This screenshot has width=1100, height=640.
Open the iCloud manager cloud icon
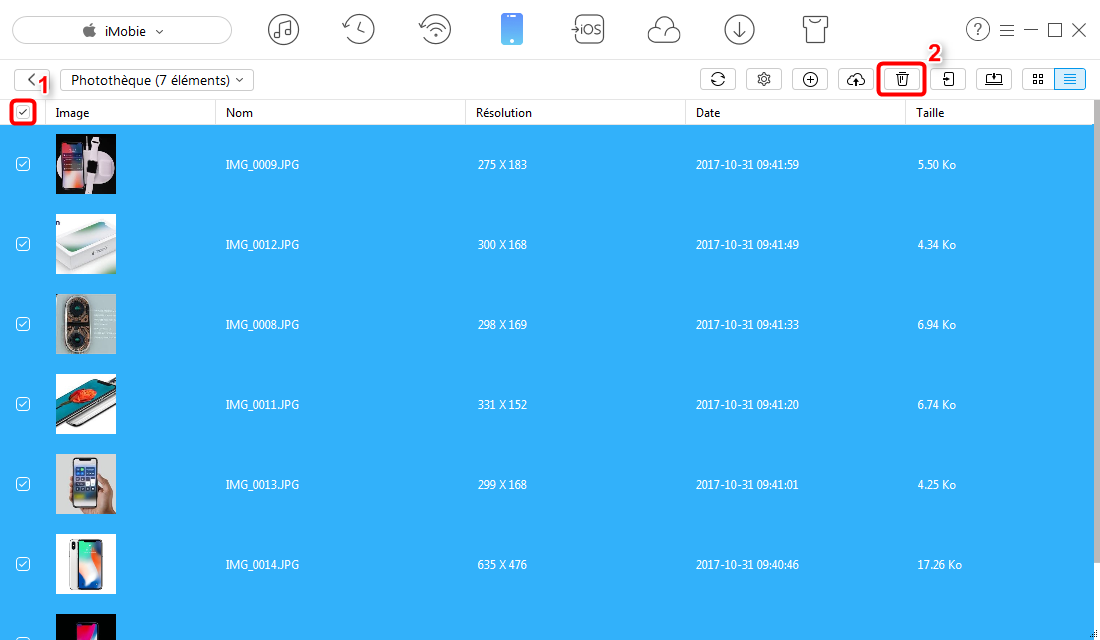tap(664, 31)
